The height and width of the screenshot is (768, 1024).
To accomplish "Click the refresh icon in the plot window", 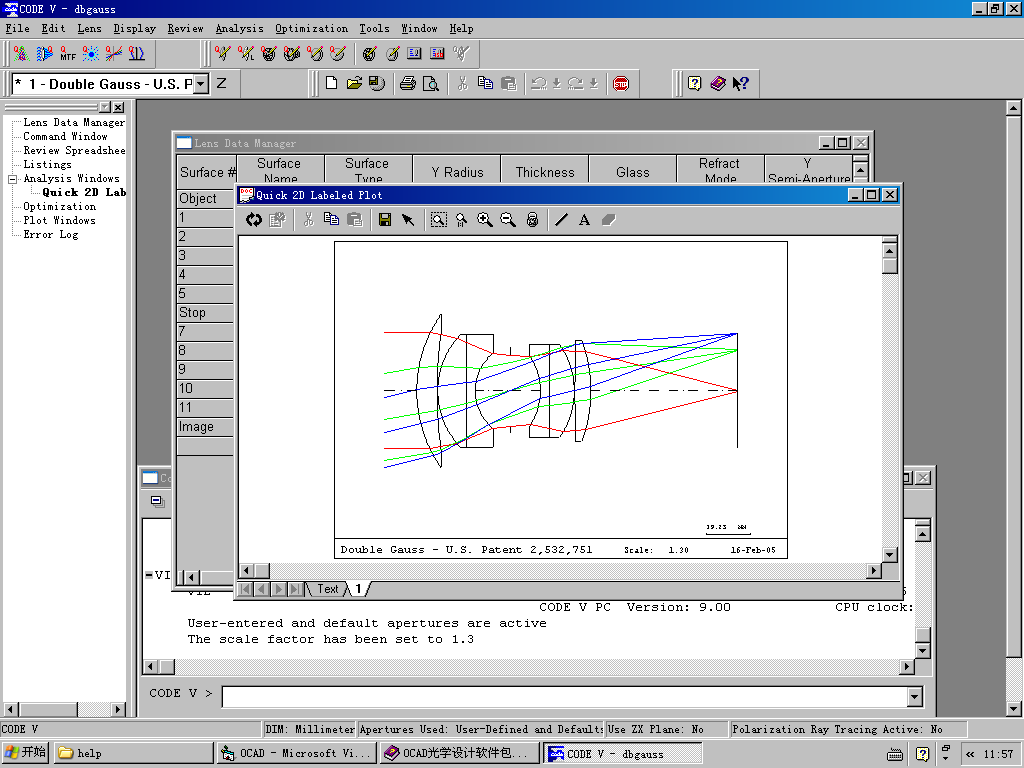I will [x=254, y=220].
